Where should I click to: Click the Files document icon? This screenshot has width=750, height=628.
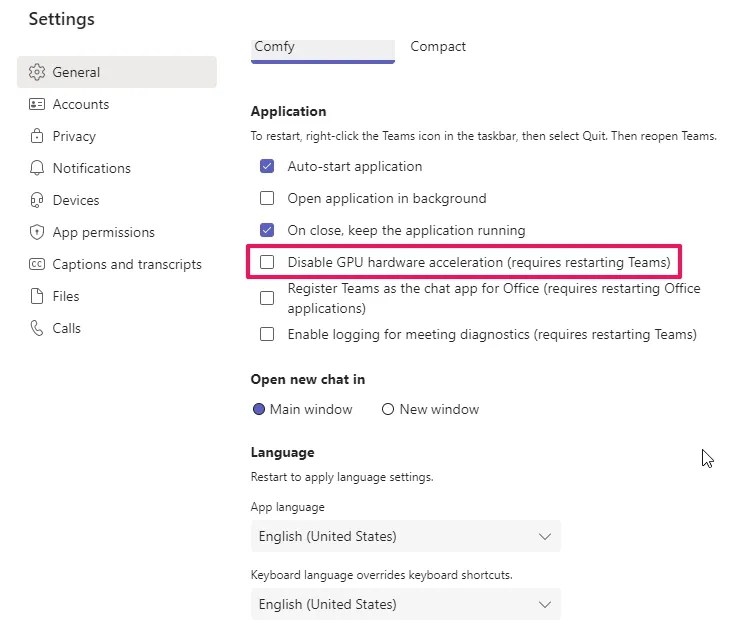click(37, 296)
